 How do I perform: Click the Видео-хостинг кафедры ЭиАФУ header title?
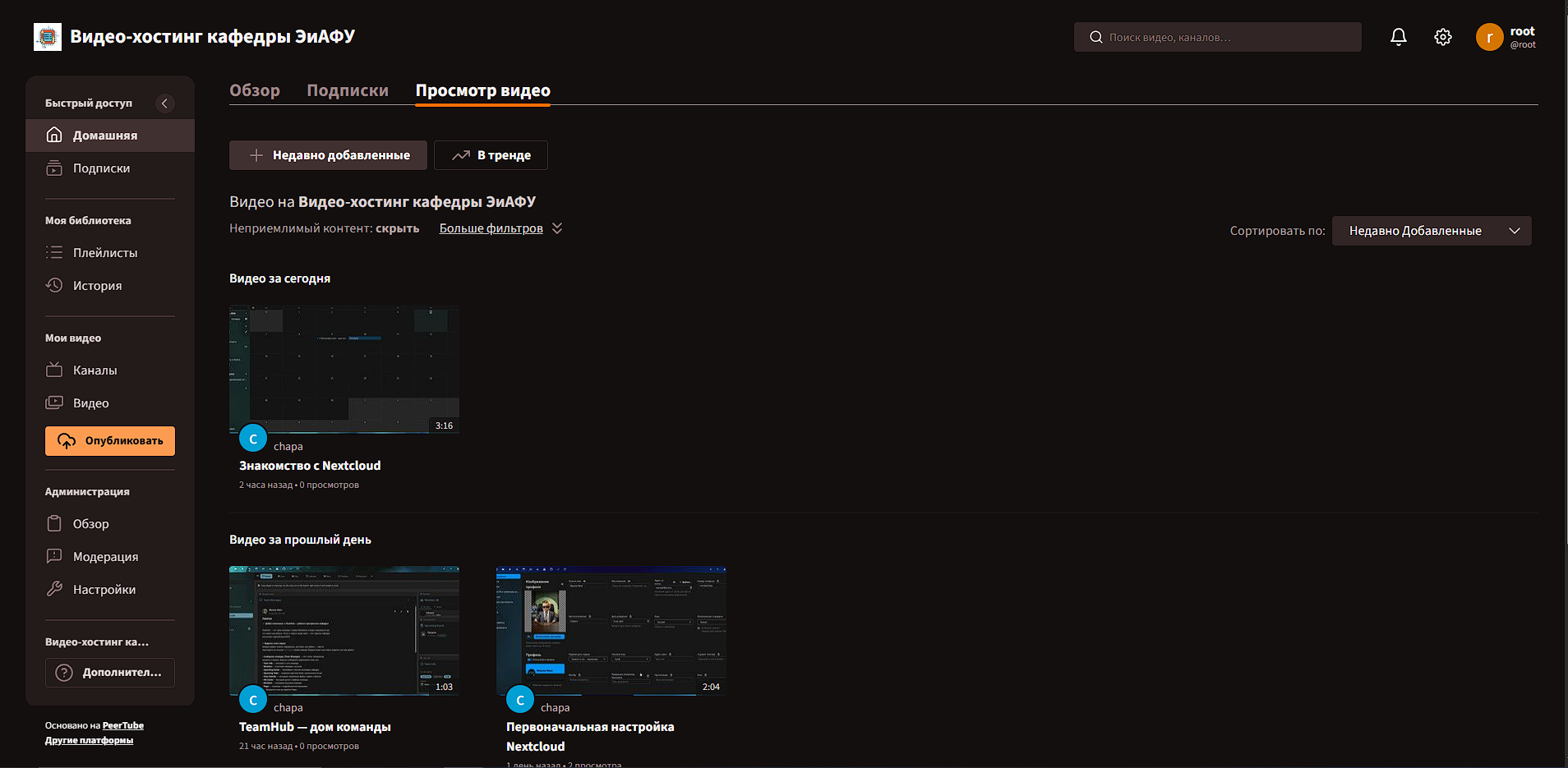pyautogui.click(x=212, y=36)
